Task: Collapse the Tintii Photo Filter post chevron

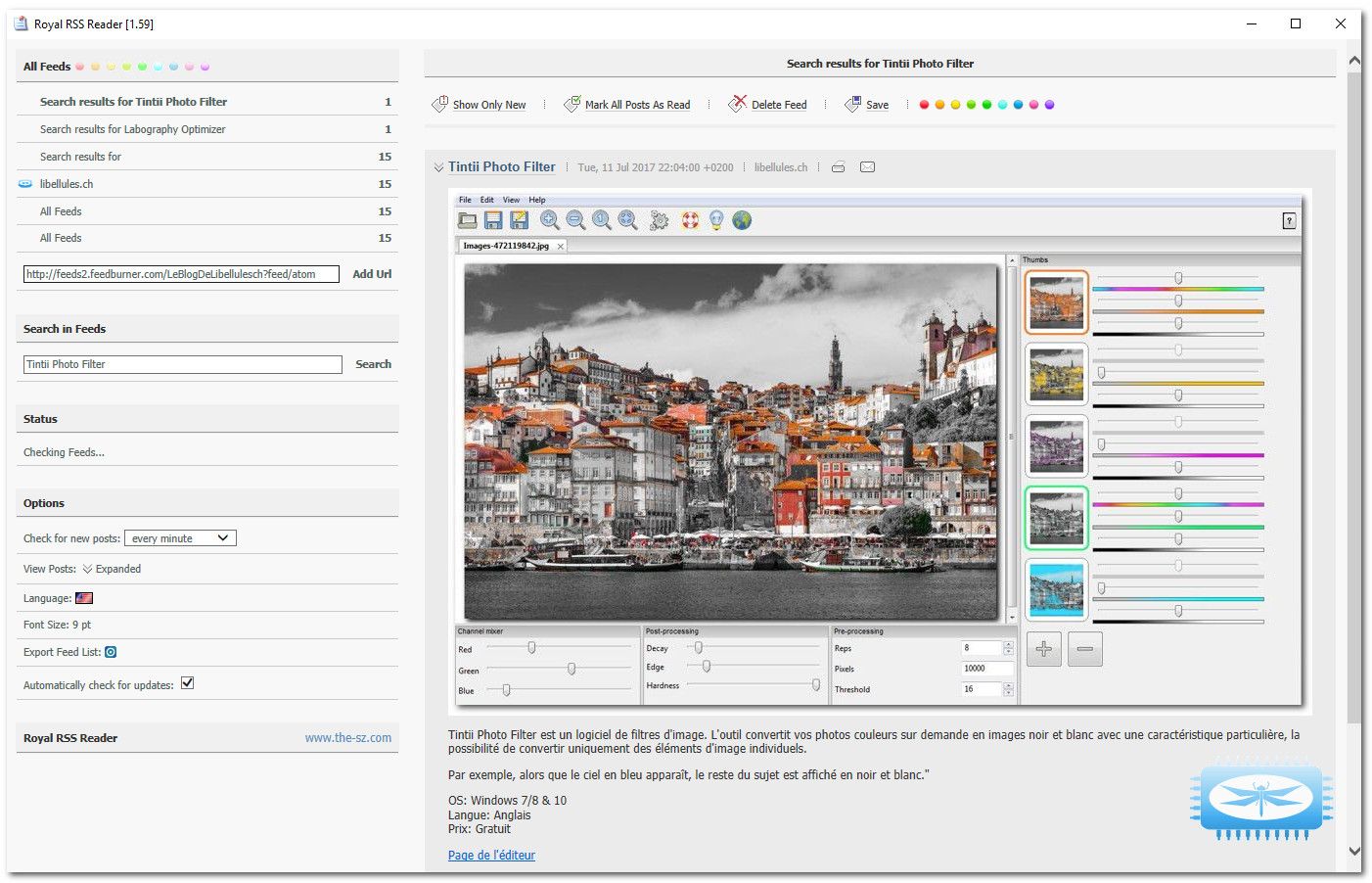Action: point(438,168)
